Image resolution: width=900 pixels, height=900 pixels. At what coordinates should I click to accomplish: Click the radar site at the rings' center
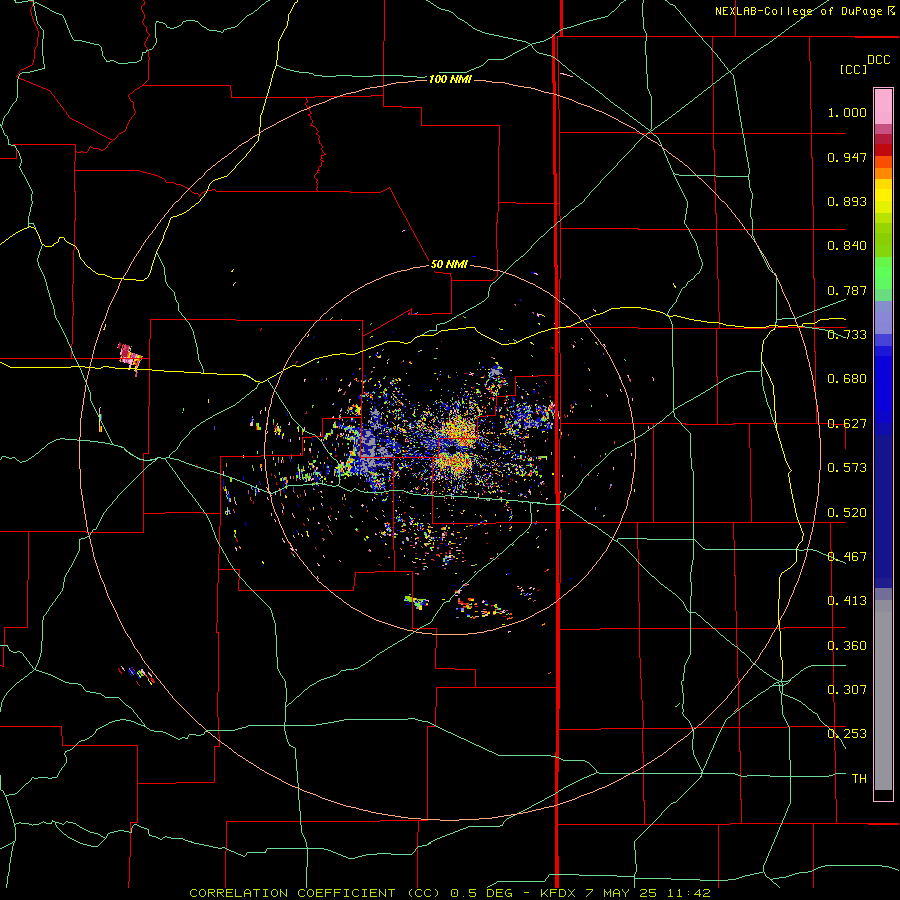(451, 451)
